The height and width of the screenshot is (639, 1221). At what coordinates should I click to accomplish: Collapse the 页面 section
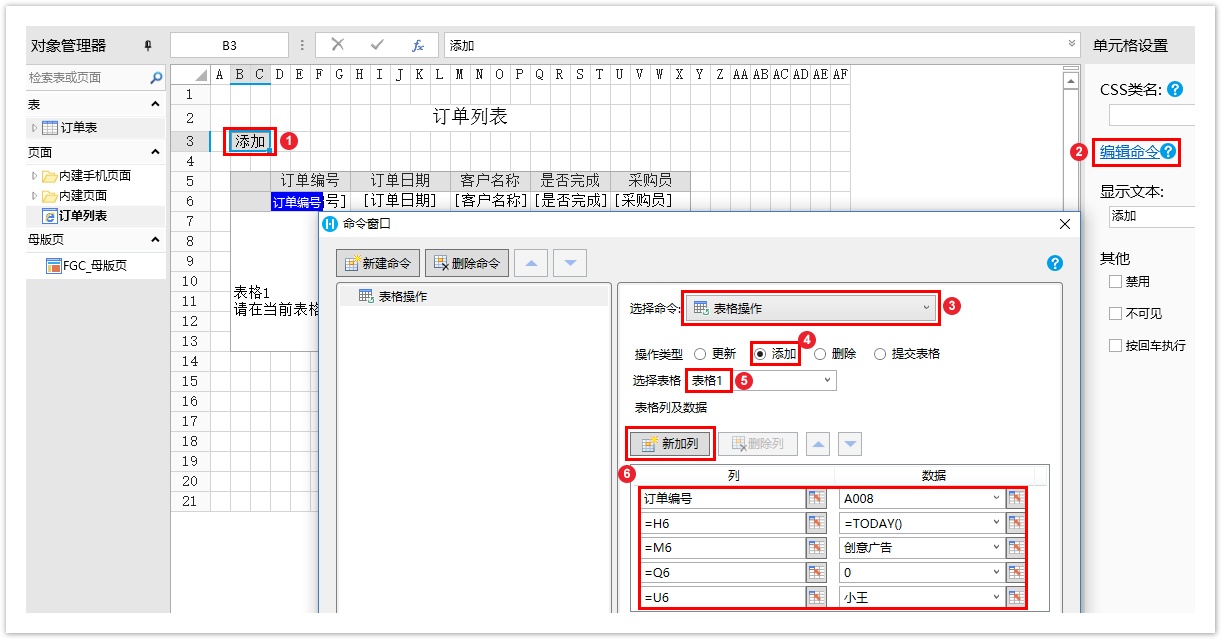click(x=155, y=152)
